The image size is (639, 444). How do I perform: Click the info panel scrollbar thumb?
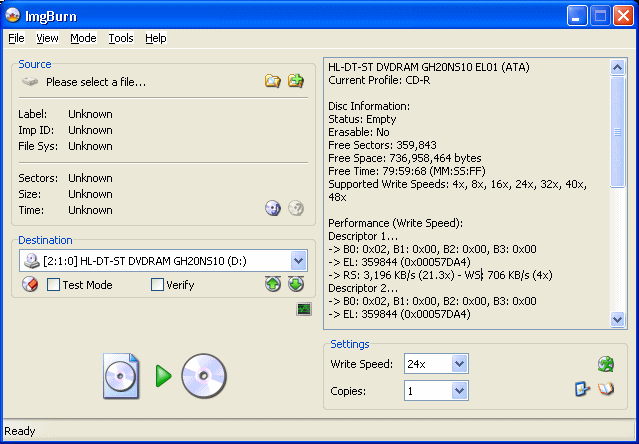617,132
